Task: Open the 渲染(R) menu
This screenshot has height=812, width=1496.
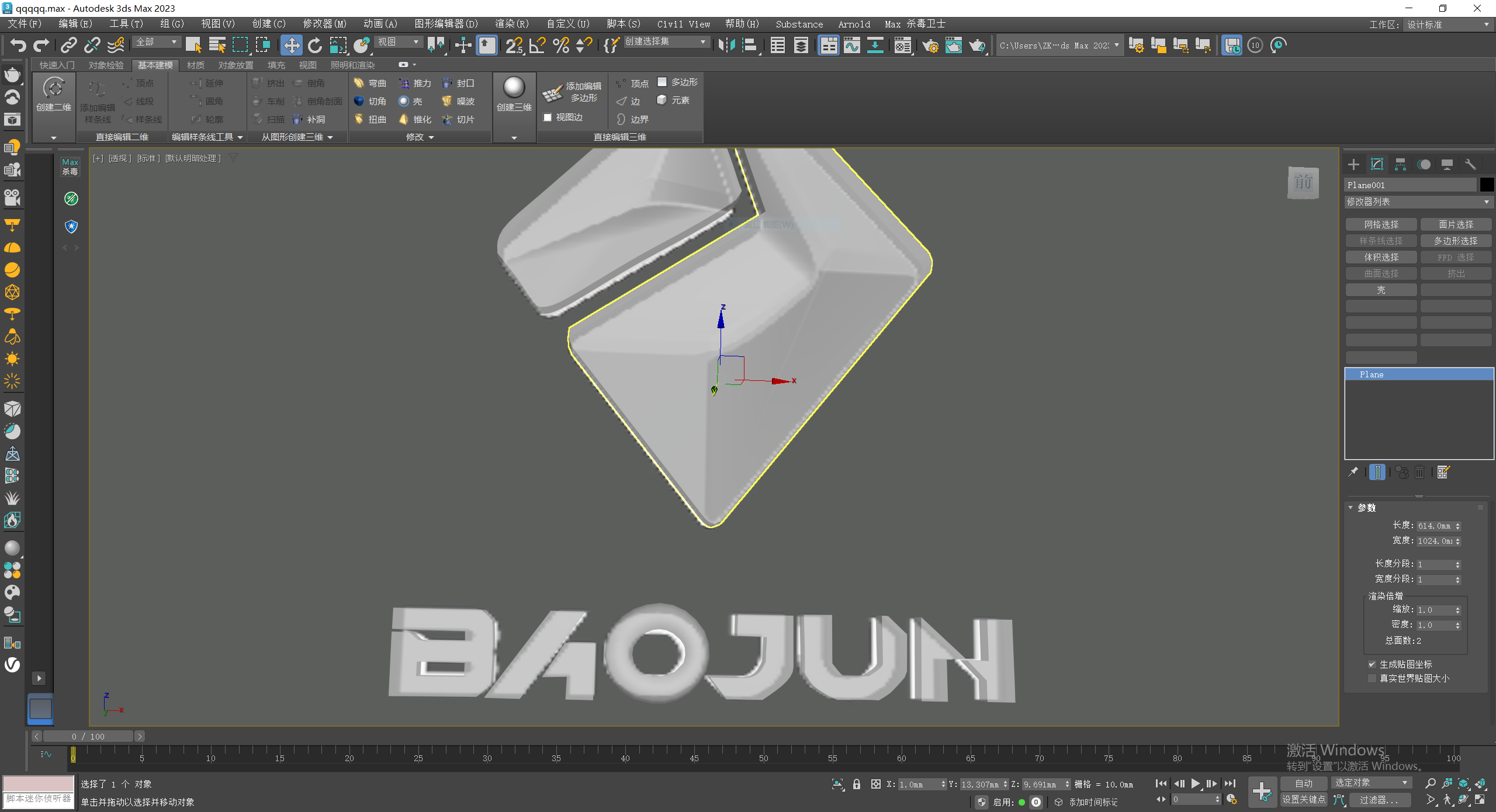Action: (x=511, y=24)
